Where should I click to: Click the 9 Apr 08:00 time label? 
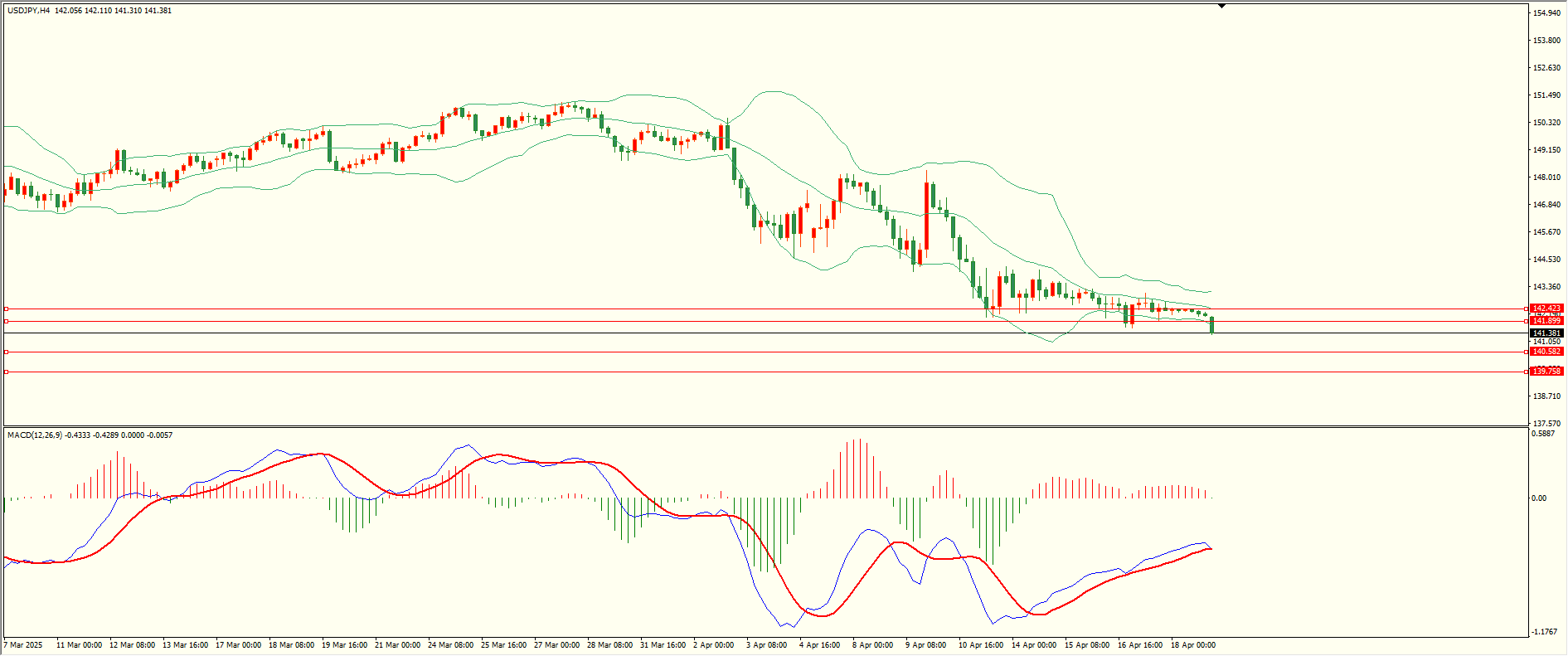coord(925,645)
